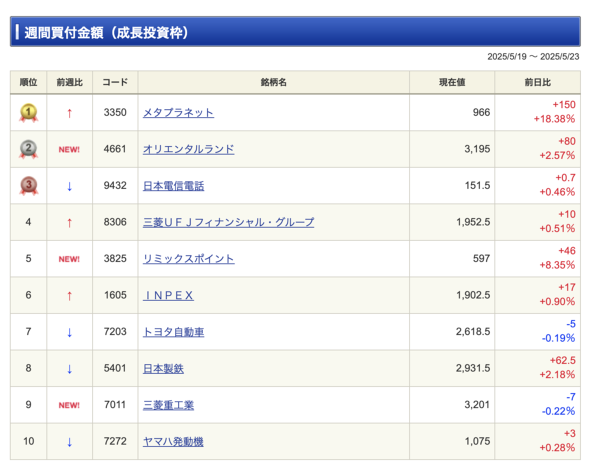Click current price 151.5
Screen dimensions: 590x464
(477, 185)
